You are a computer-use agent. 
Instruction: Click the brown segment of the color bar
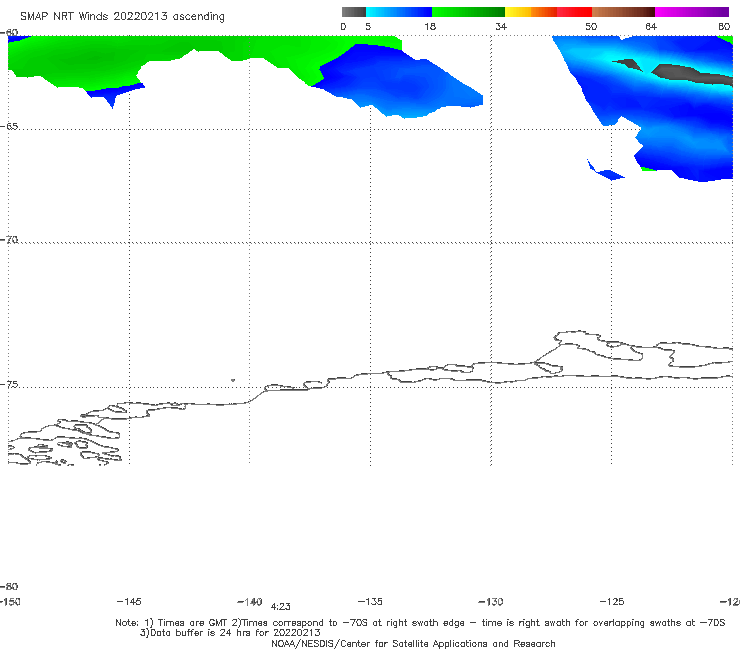(623, 12)
